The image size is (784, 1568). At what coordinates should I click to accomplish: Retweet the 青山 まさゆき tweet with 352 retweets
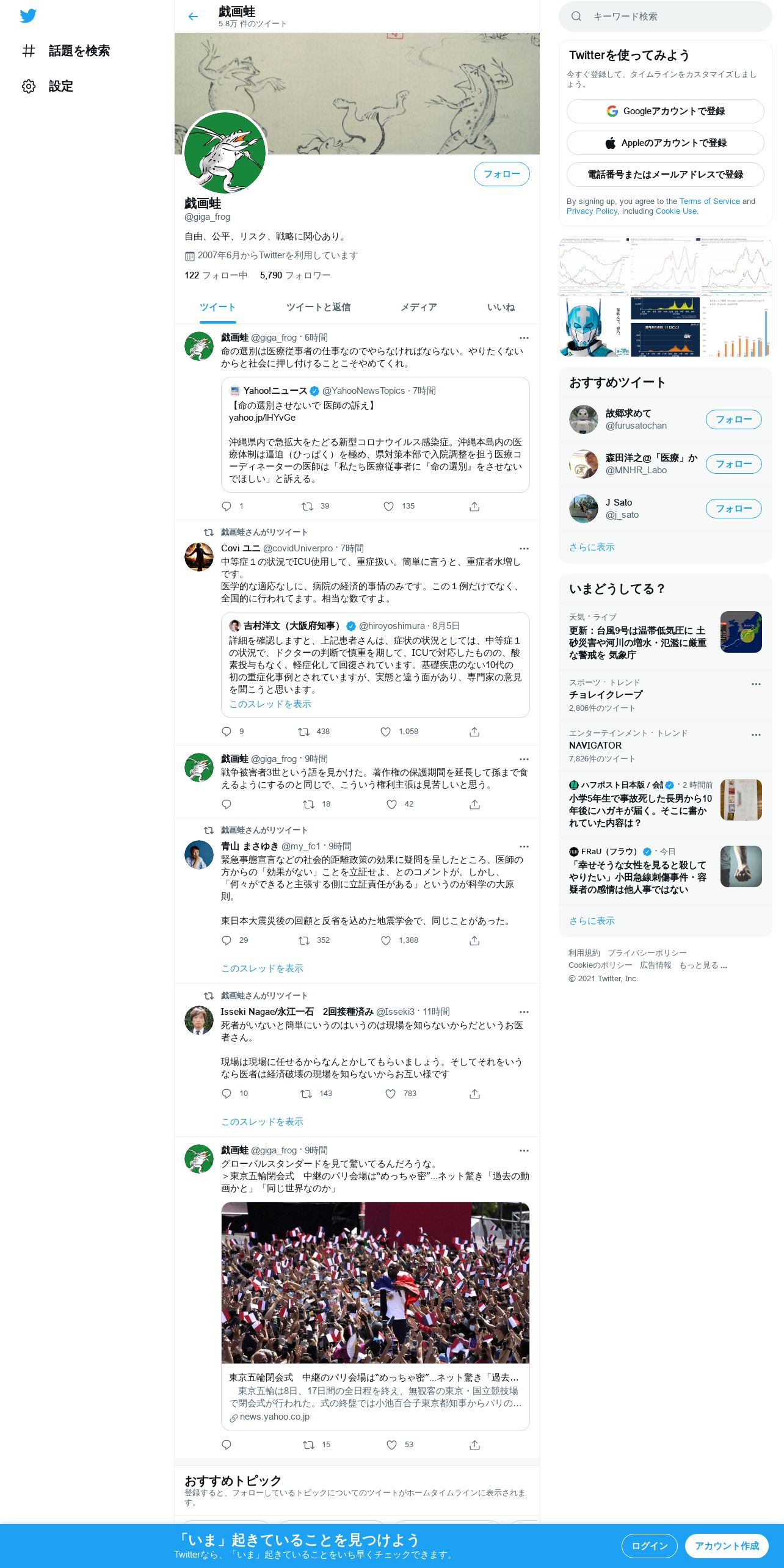pos(303,940)
